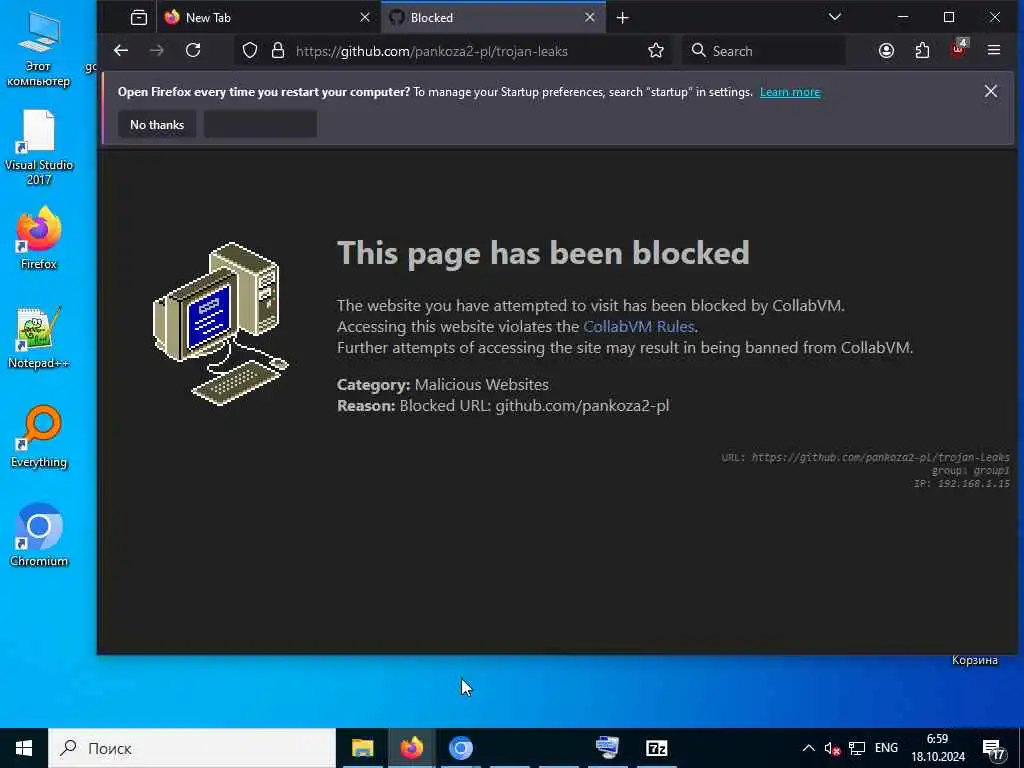This screenshot has width=1024, height=768.
Task: Launch Firefox from the desktop shortcut
Action: pos(39,239)
